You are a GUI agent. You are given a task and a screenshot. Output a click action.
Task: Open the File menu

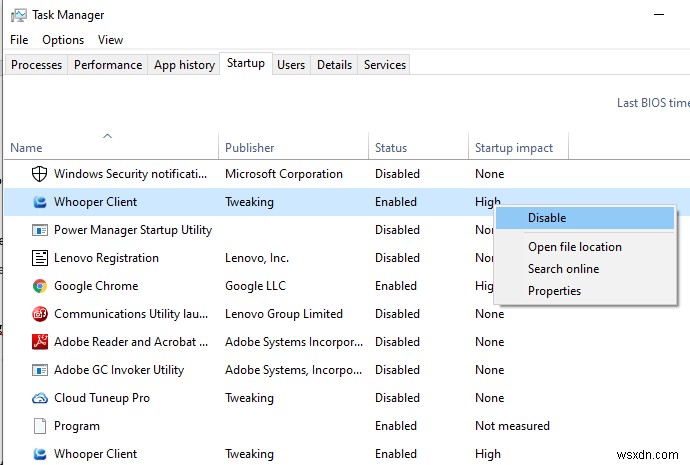[19, 40]
